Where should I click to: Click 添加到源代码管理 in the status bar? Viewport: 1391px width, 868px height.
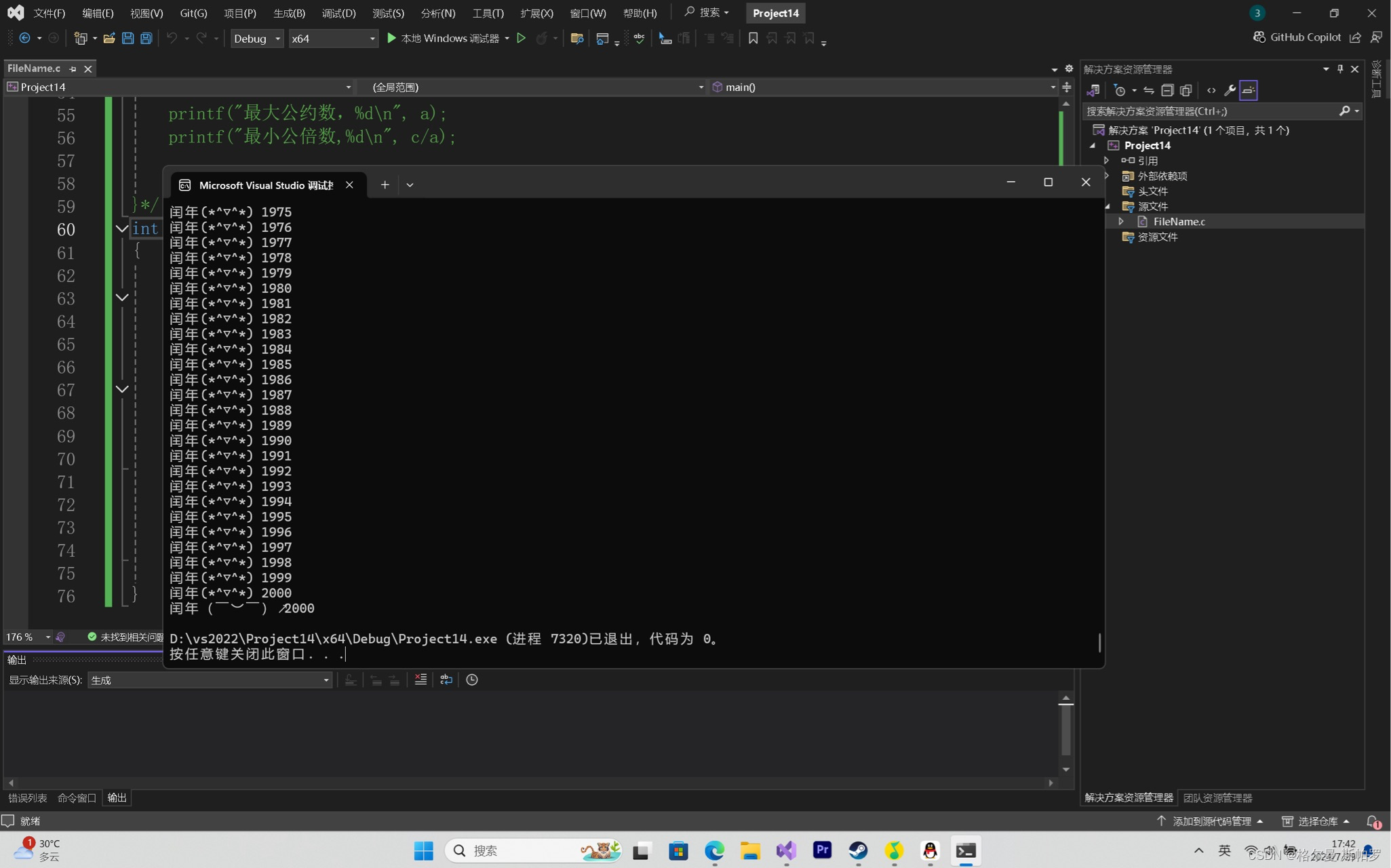(x=1211, y=821)
